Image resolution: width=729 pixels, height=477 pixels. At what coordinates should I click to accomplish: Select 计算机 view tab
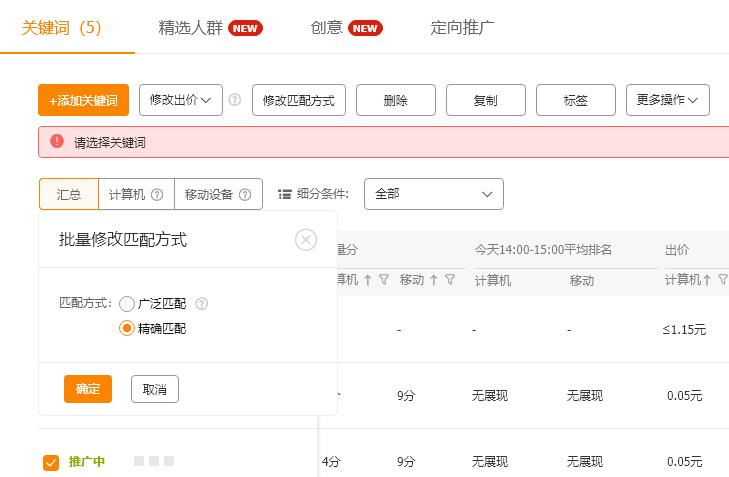136,194
